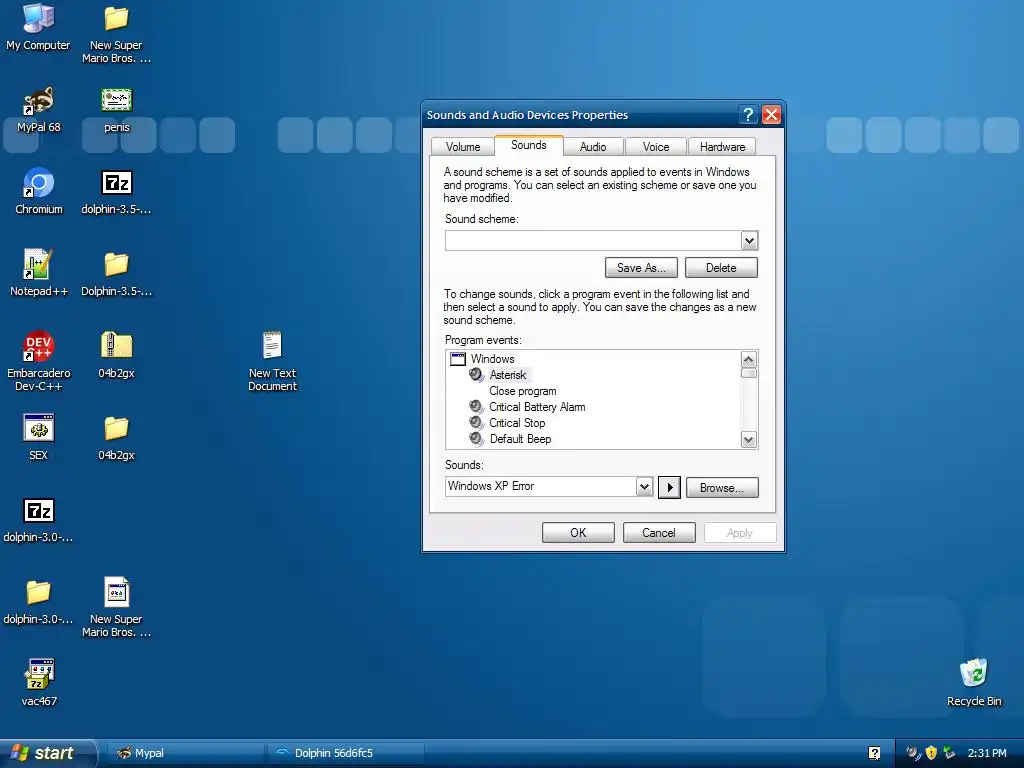Switch to the Voice tab
Image resolution: width=1024 pixels, height=768 pixels.
click(656, 147)
